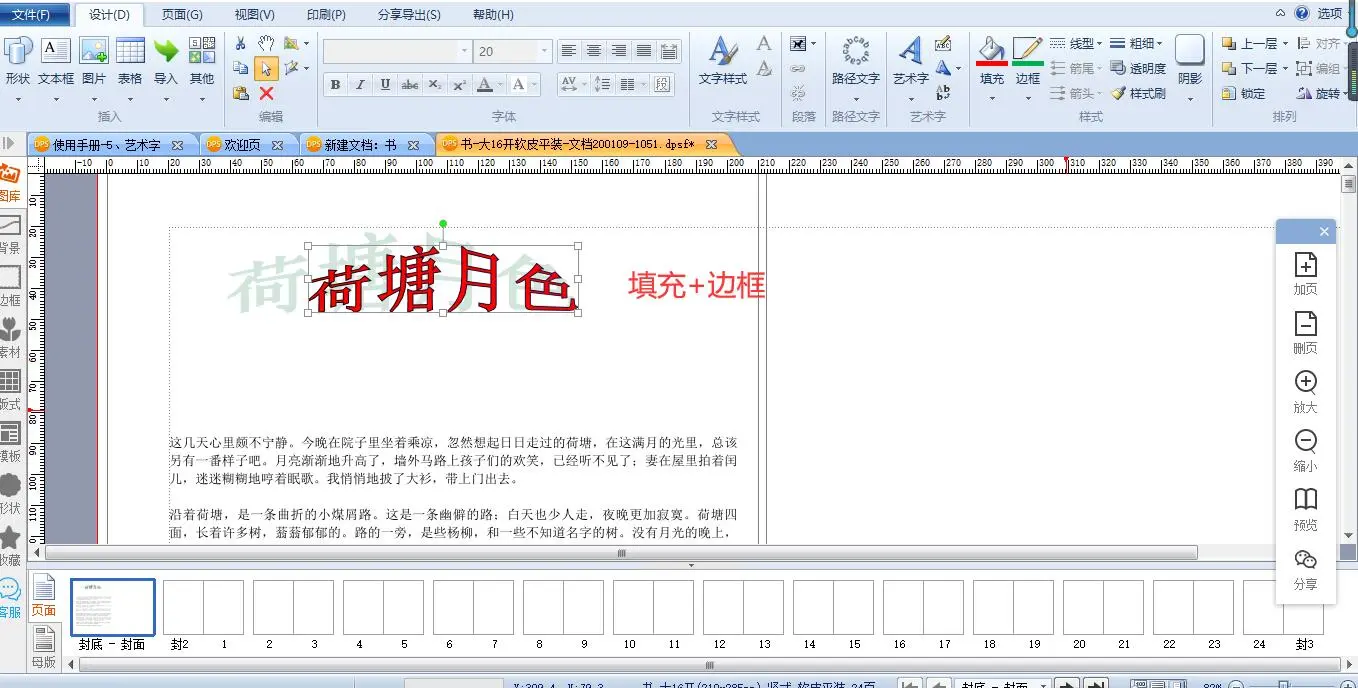This screenshot has height=688, width=1358.
Task: Select the hand pan tool
Action: [x=266, y=43]
